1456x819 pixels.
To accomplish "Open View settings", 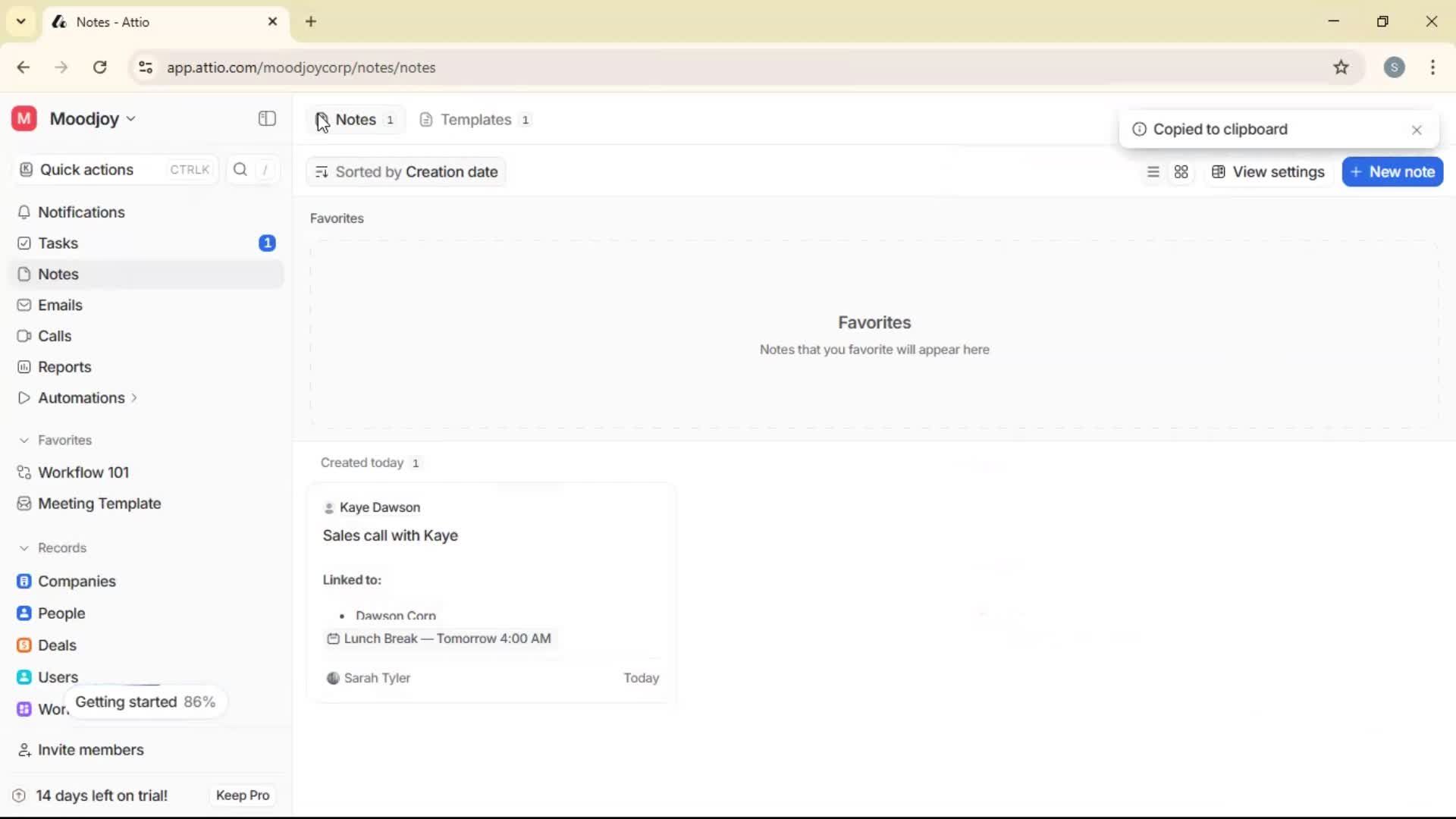I will (1267, 171).
